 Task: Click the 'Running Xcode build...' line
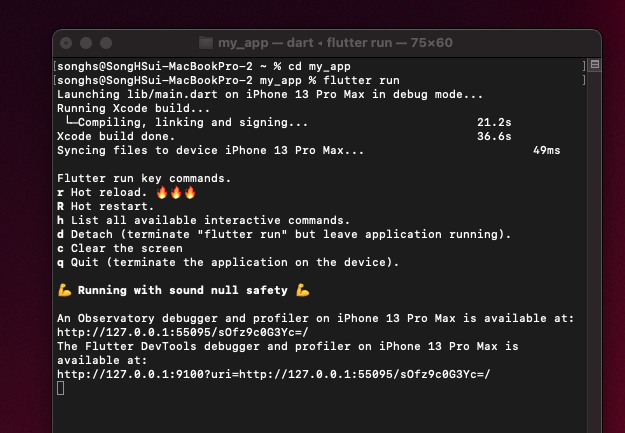pyautogui.click(x=133, y=108)
